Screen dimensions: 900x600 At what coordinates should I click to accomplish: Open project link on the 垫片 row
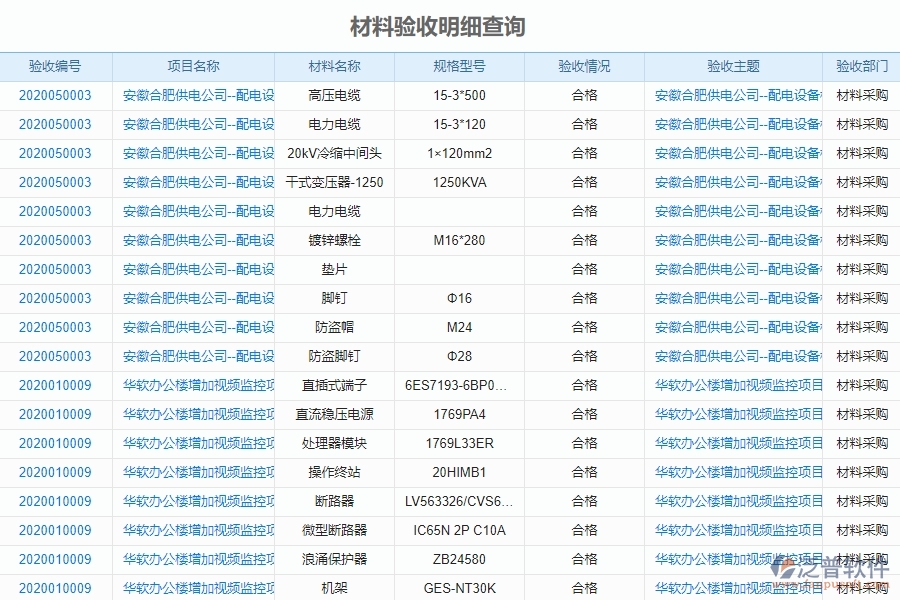[x=195, y=269]
